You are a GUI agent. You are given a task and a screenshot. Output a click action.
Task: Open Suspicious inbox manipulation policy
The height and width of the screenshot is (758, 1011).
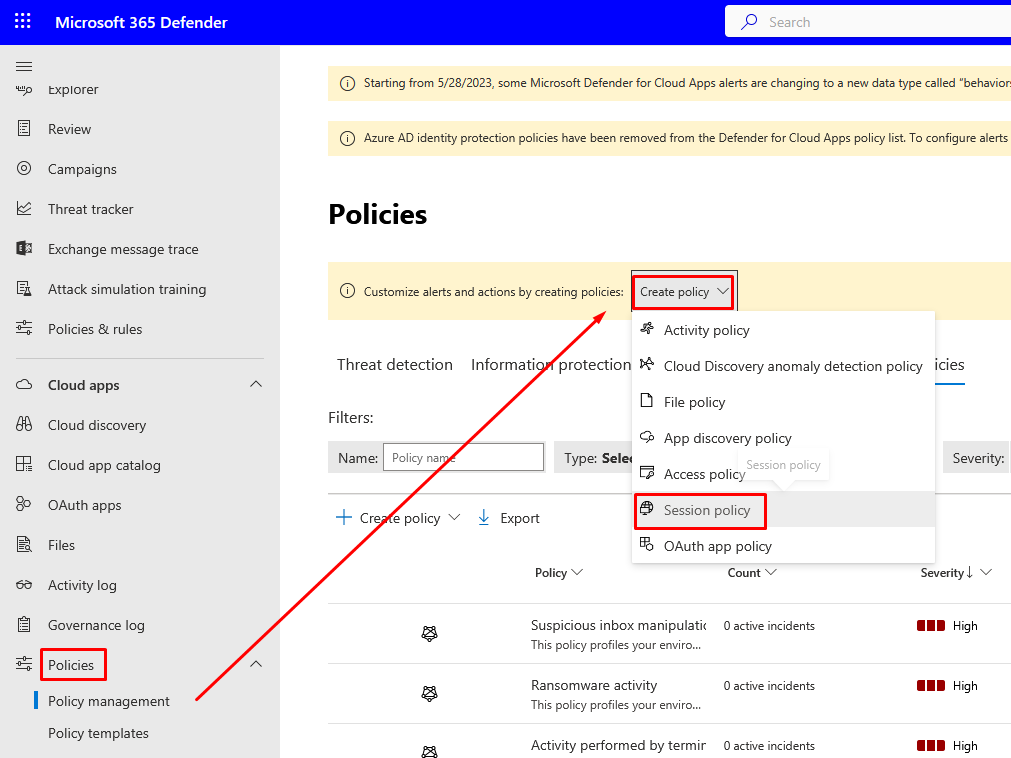(x=618, y=625)
